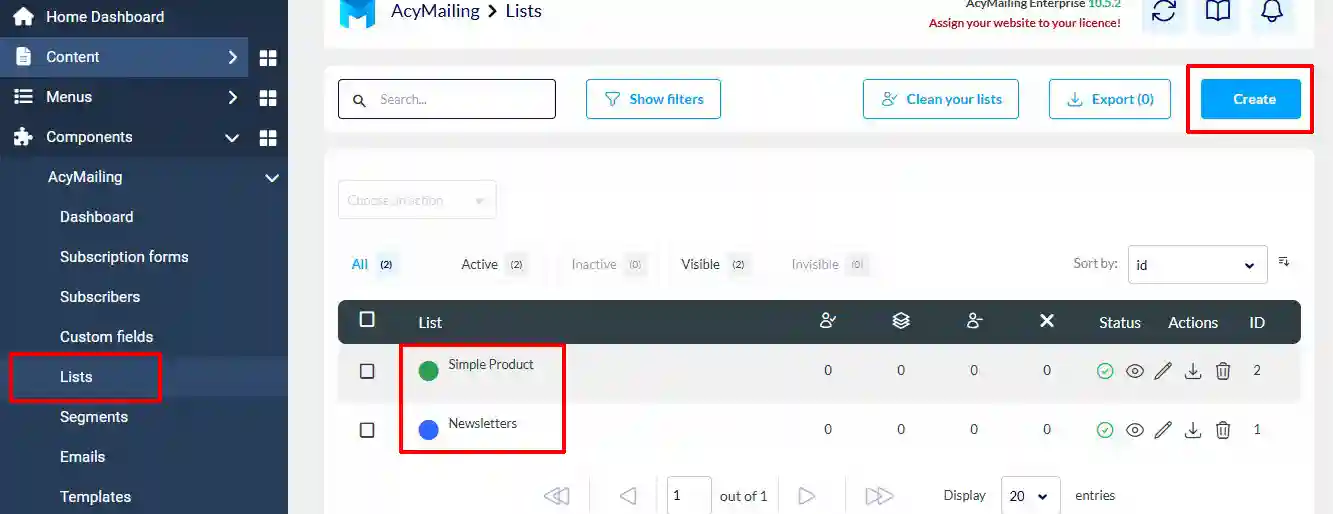Image resolution: width=1333 pixels, height=514 pixels.
Task: Check the Simple Product row checkbox
Action: [x=367, y=371]
